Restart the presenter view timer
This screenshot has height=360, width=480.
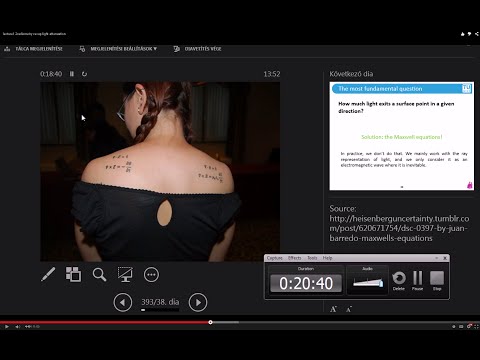[x=84, y=74]
